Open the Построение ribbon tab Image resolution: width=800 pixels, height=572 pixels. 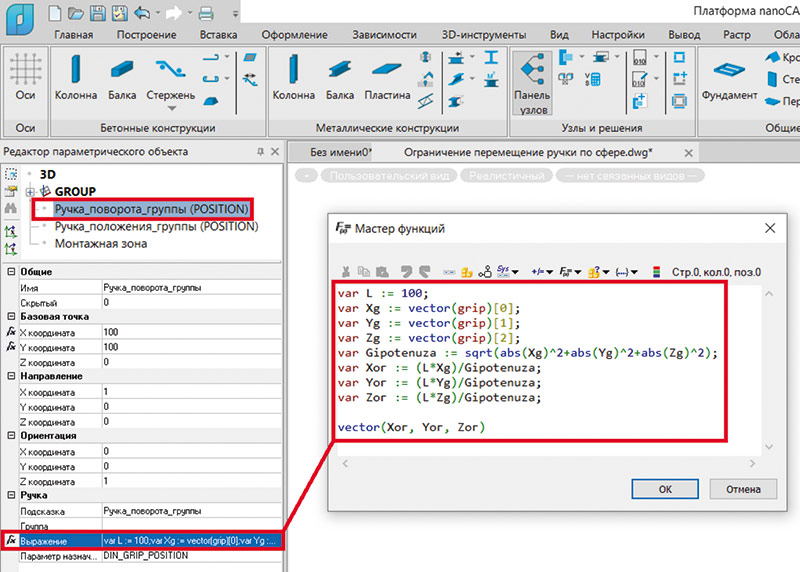(144, 34)
